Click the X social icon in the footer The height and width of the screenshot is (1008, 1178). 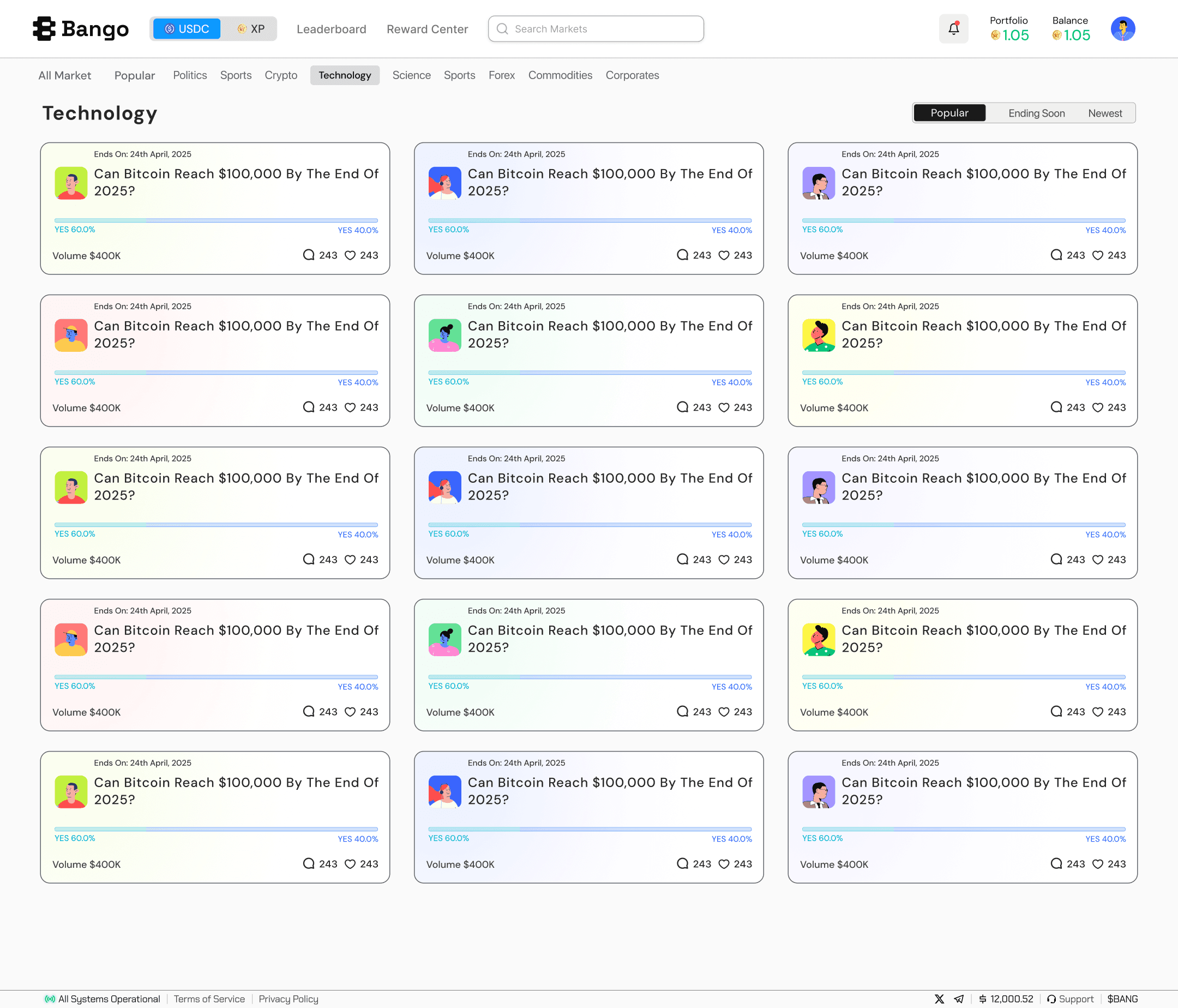pyautogui.click(x=939, y=999)
